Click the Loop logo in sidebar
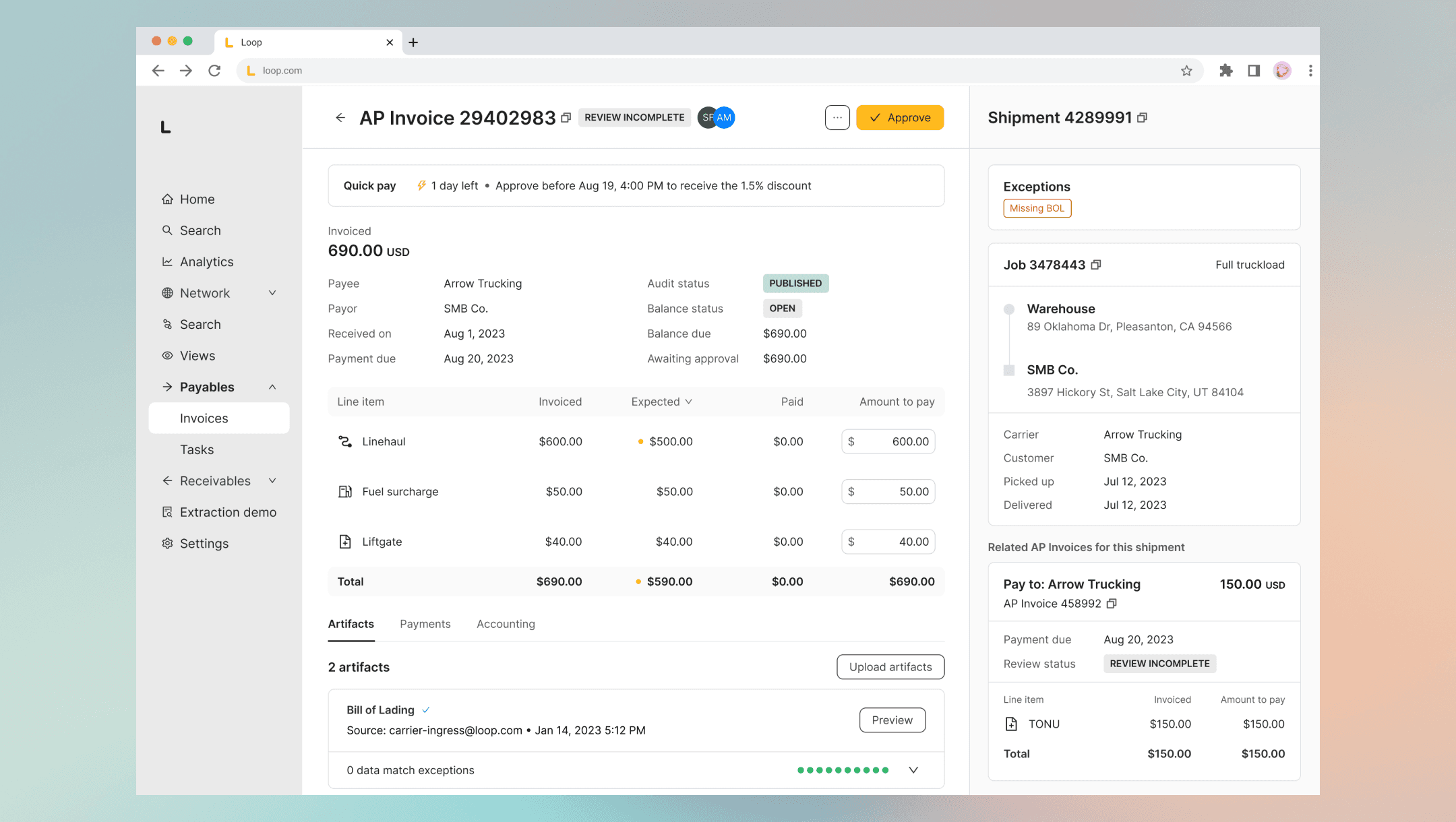The image size is (1456, 822). click(166, 127)
